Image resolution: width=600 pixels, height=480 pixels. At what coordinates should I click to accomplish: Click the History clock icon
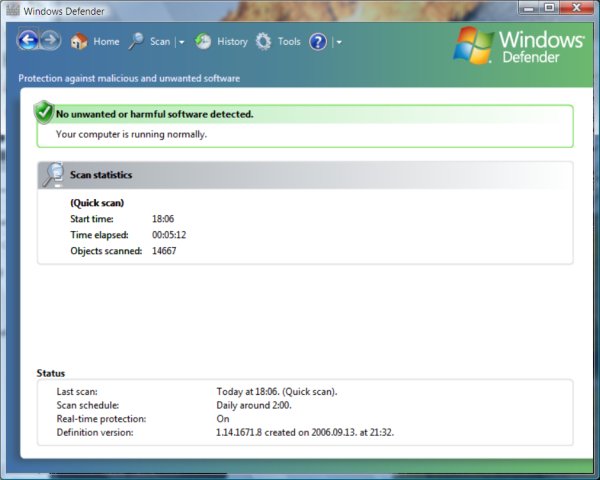[x=203, y=42]
